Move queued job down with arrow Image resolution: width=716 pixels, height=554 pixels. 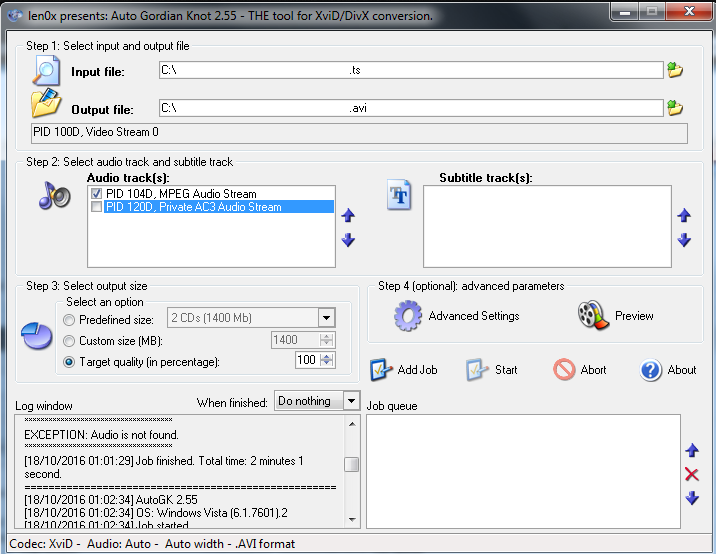click(692, 498)
